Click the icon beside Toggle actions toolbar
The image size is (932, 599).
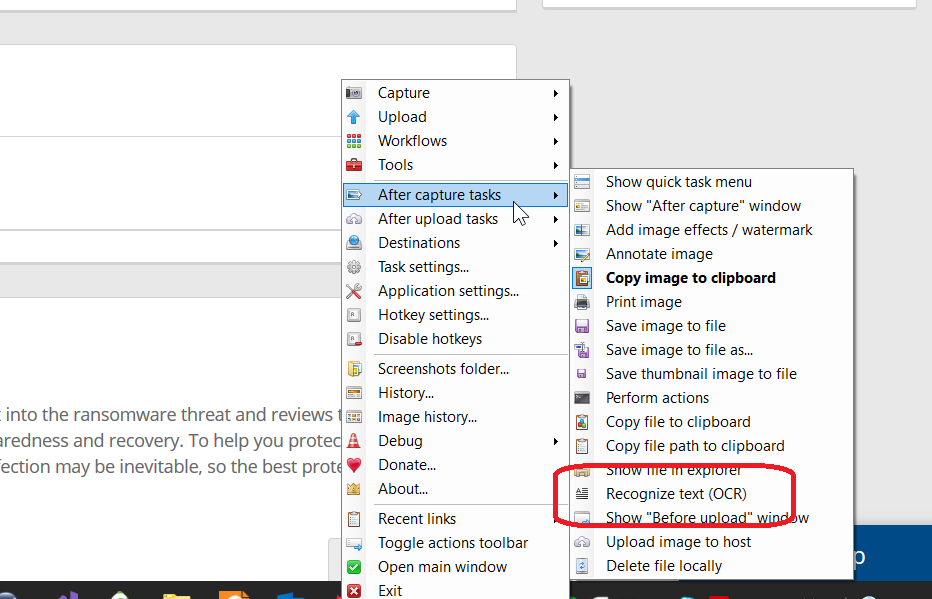coord(354,543)
